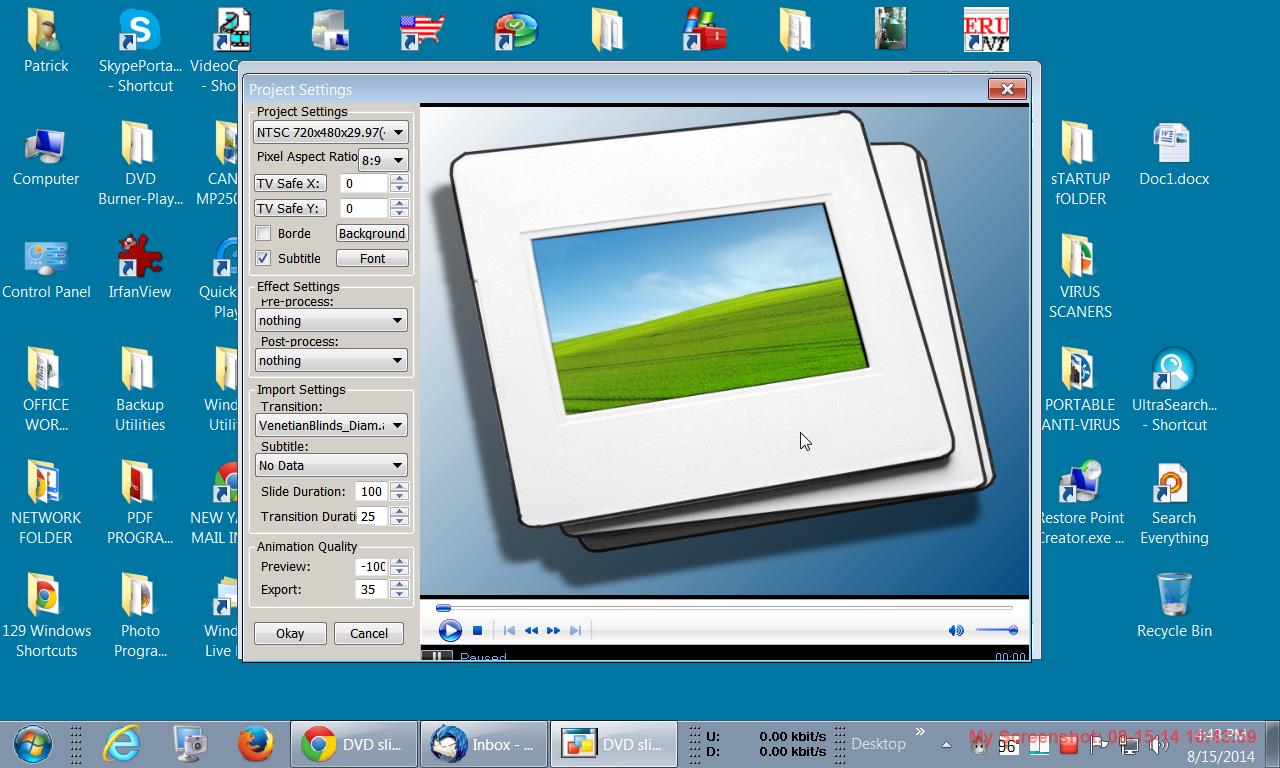Open the PORTABLE ANTI-VIRUS folder
Screen dimensions: 1280x768
tap(1080, 390)
